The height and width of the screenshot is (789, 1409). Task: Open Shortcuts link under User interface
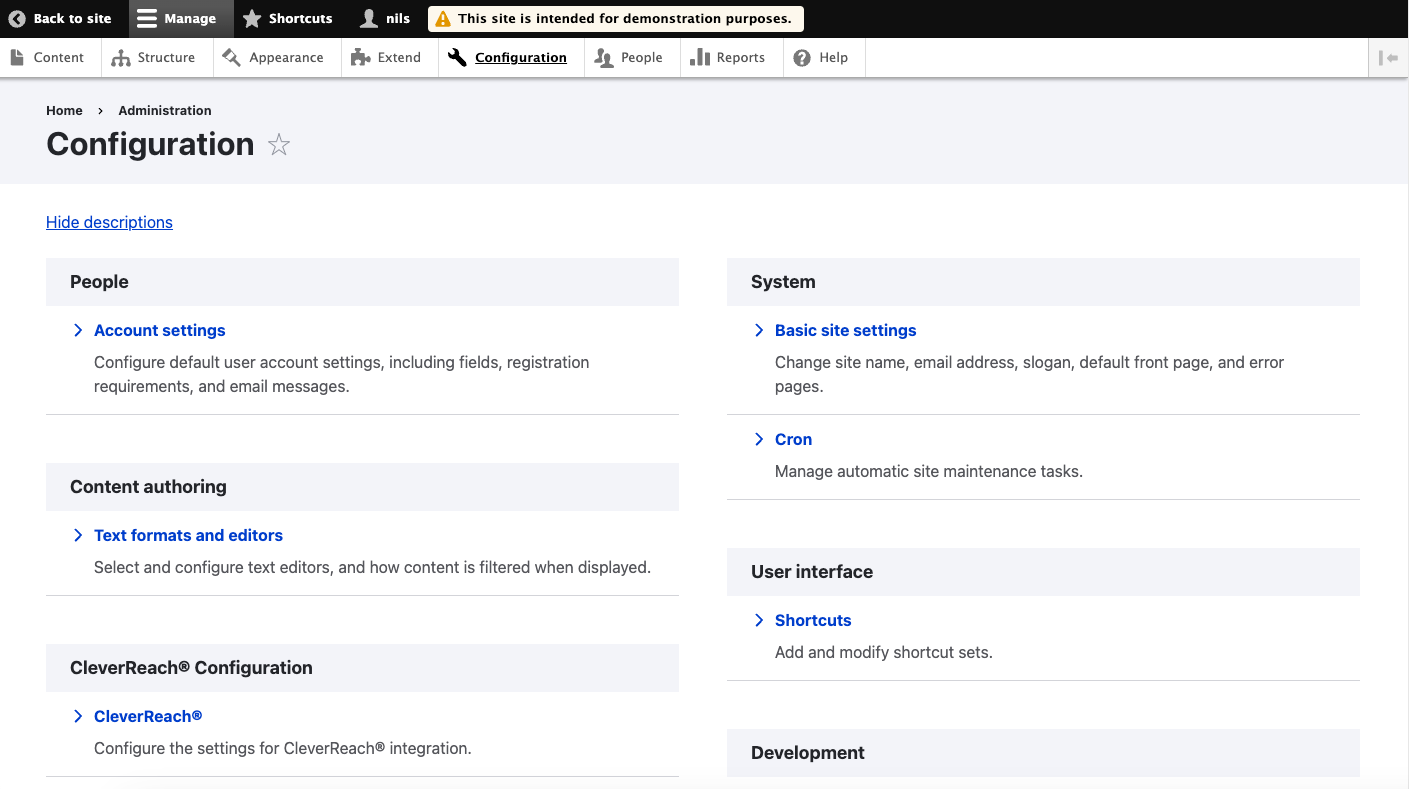click(x=813, y=620)
